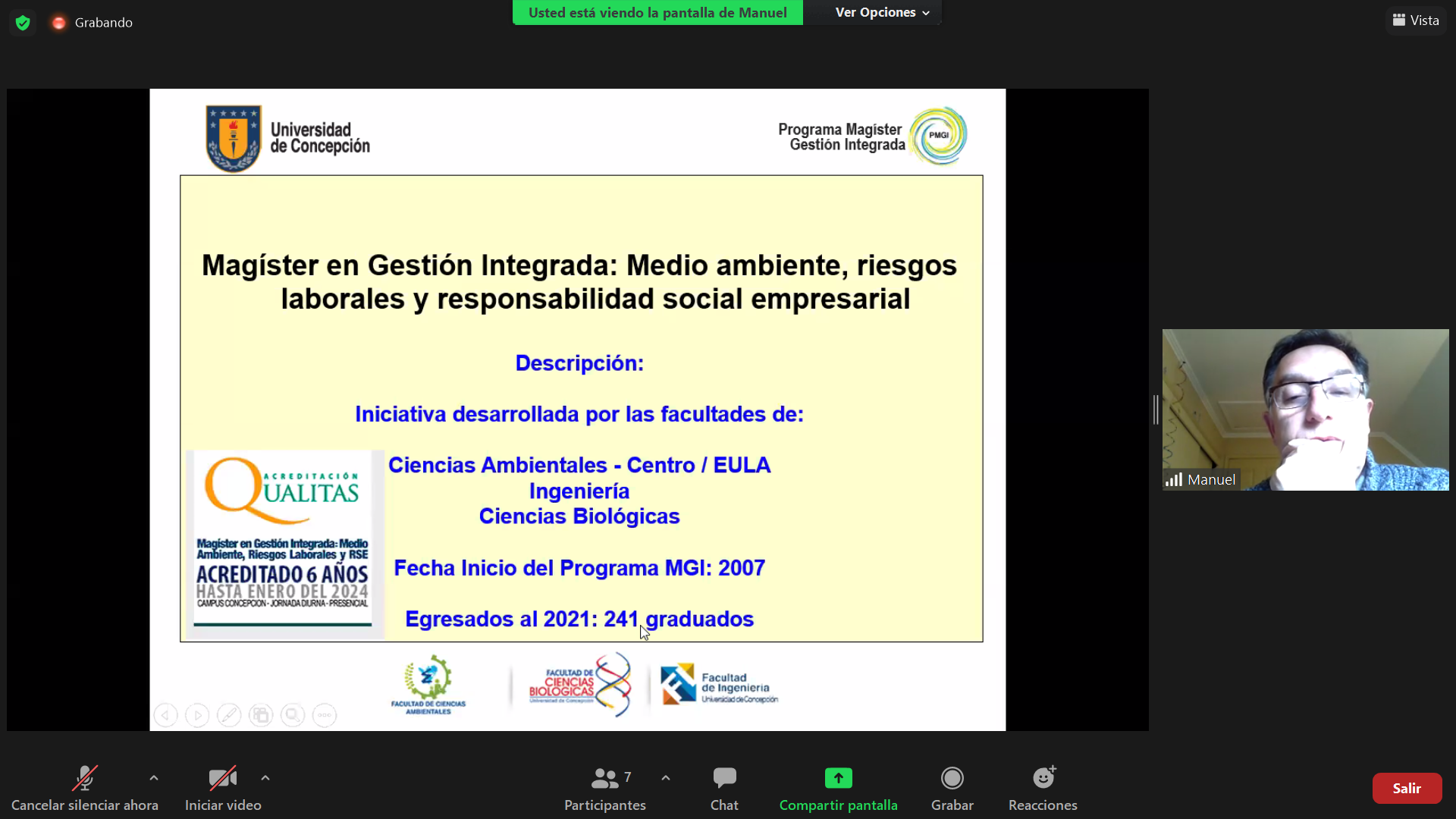Select slideshow pen tool icon
1456x819 pixels.
coord(229,715)
